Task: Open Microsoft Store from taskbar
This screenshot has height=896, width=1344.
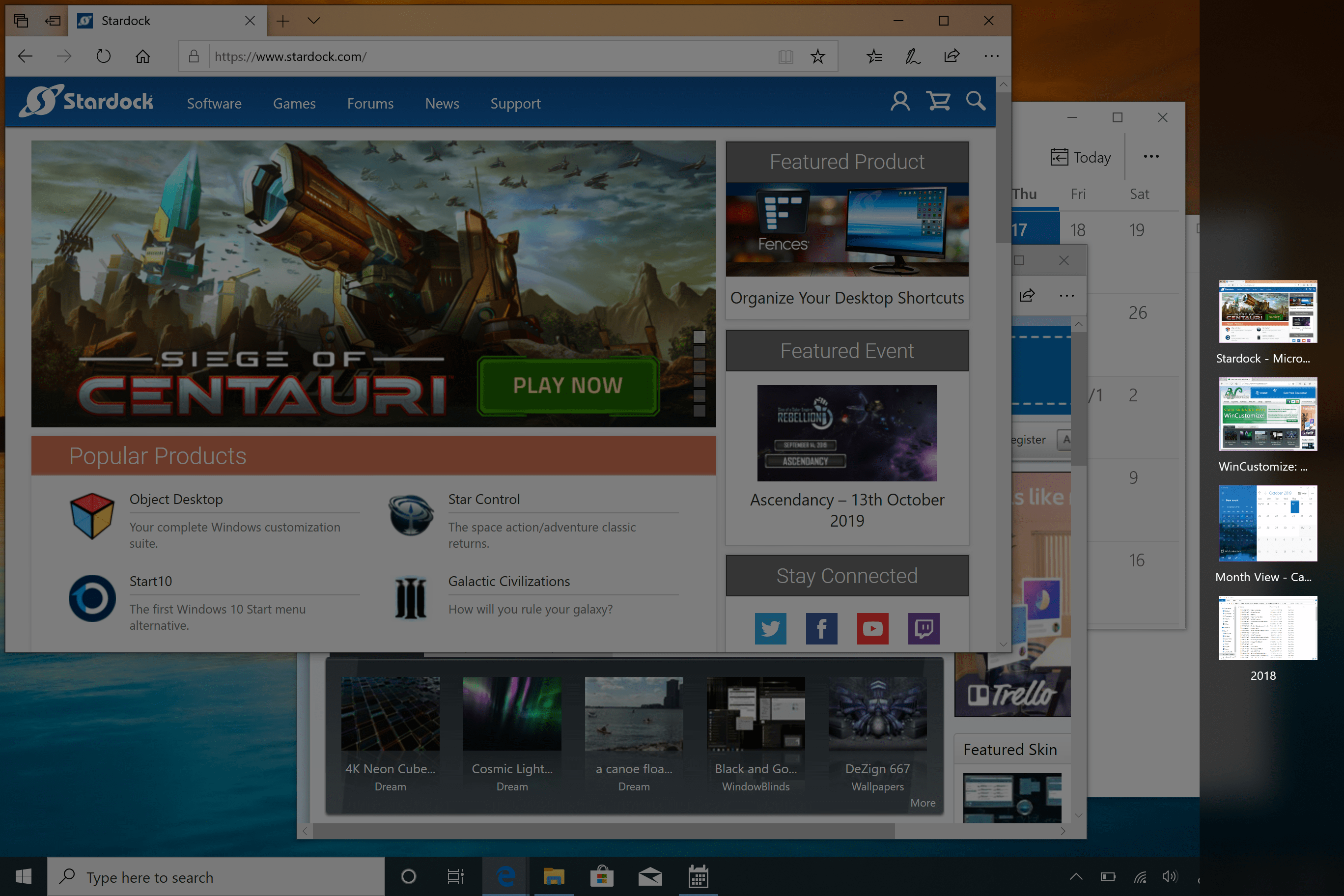Action: click(x=602, y=876)
